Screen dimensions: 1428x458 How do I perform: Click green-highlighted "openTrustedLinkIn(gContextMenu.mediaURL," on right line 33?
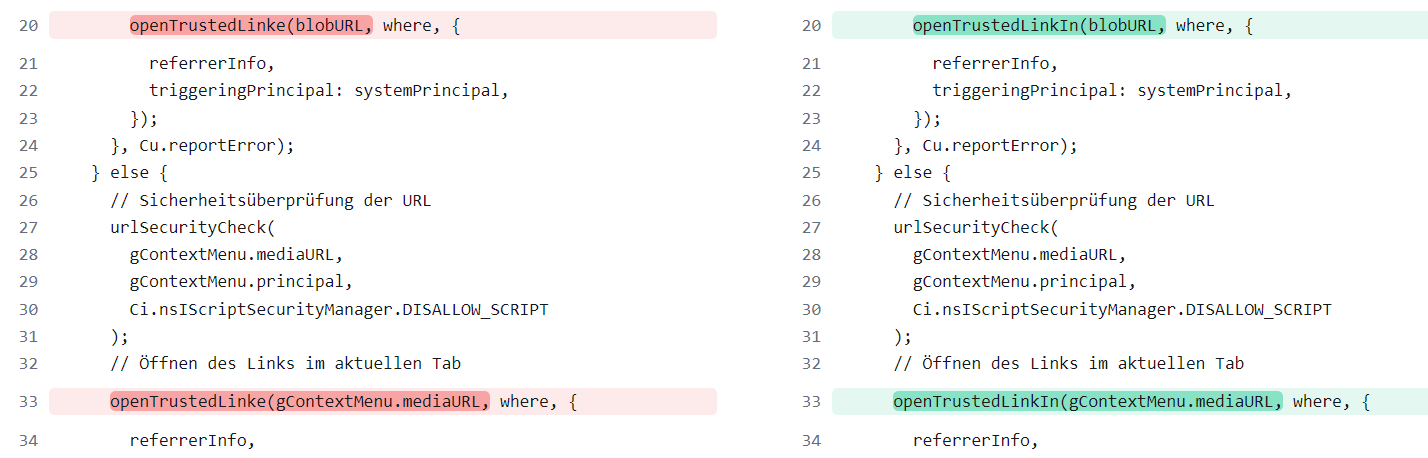tap(1087, 402)
